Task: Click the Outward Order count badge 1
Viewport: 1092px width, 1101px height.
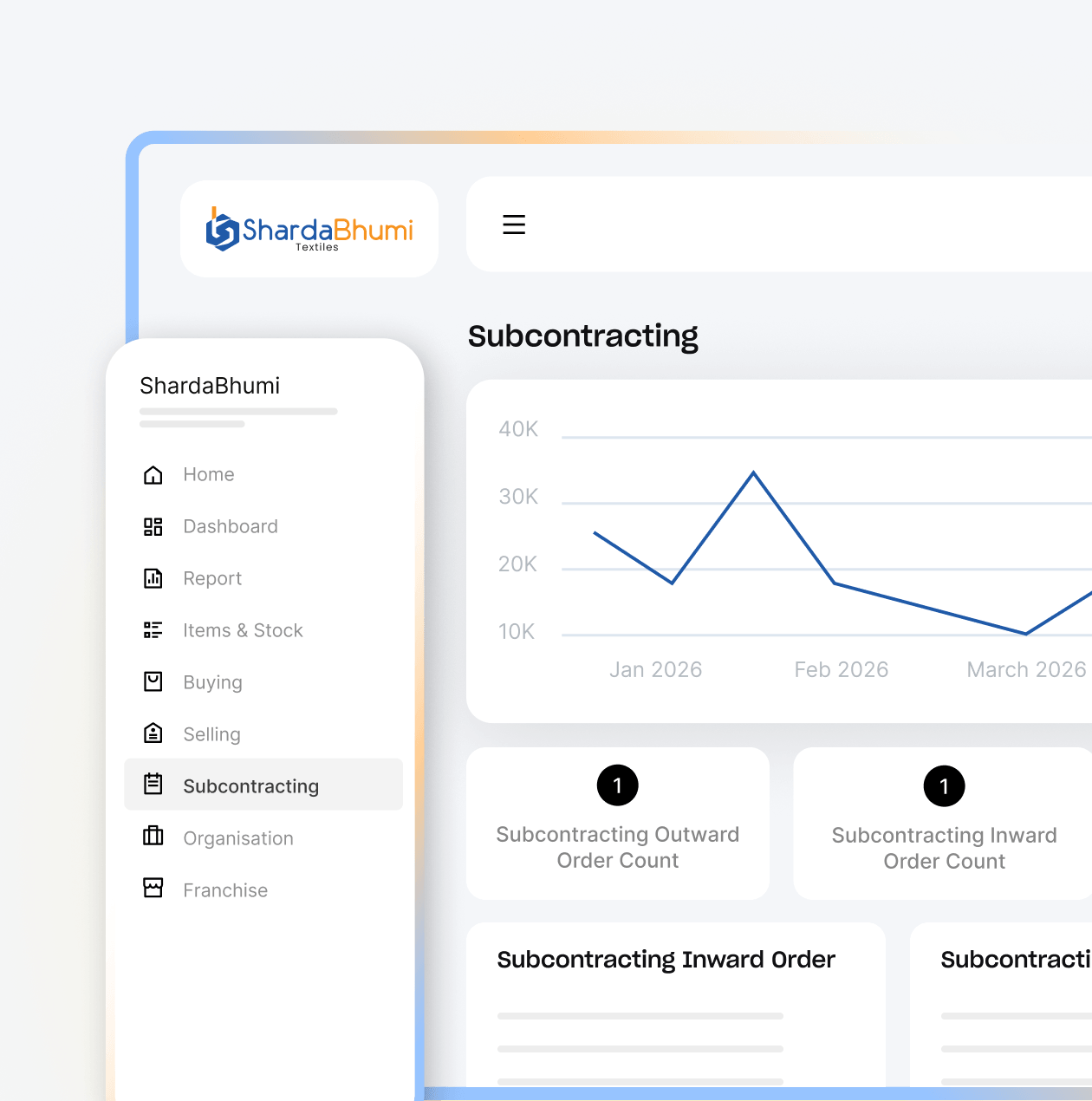Action: point(618,785)
